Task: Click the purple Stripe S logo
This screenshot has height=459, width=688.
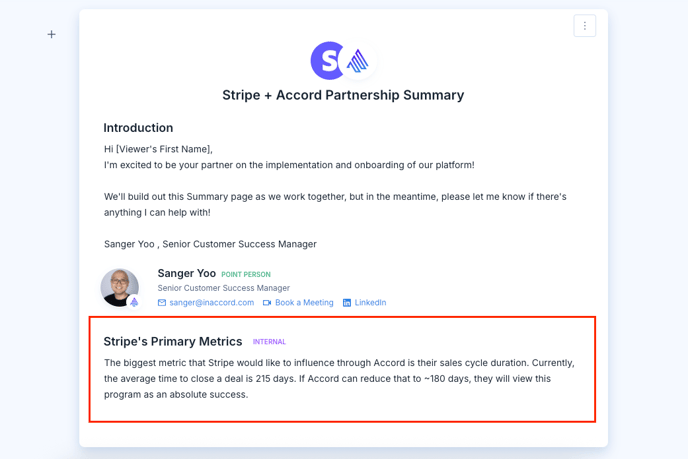Action: point(327,61)
